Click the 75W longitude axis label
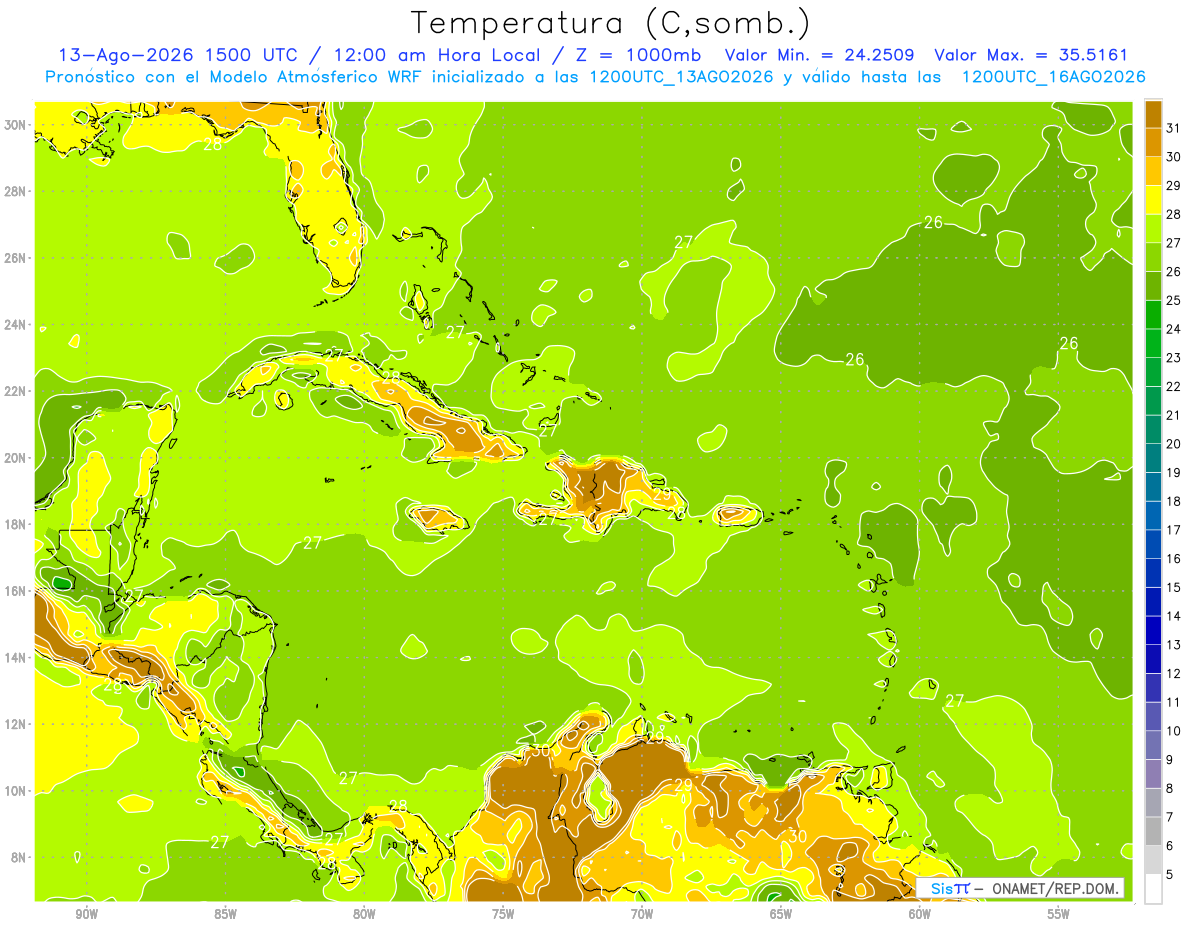 click(503, 915)
